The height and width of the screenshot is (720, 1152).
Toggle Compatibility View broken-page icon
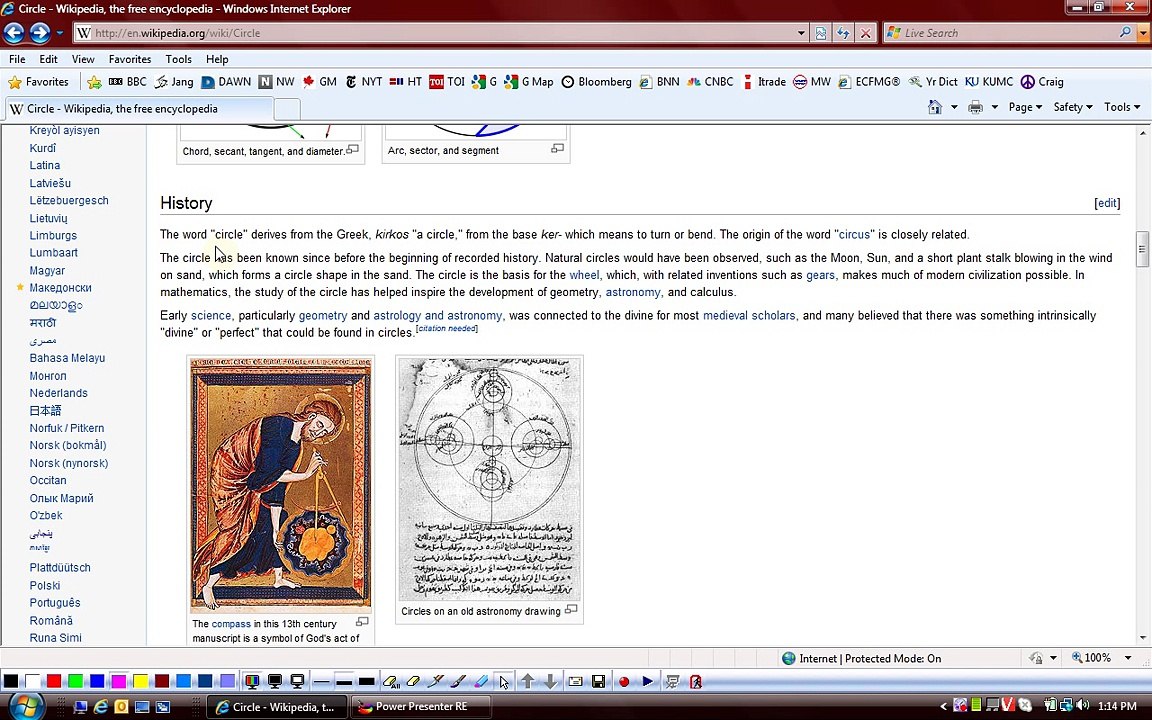pos(821,33)
